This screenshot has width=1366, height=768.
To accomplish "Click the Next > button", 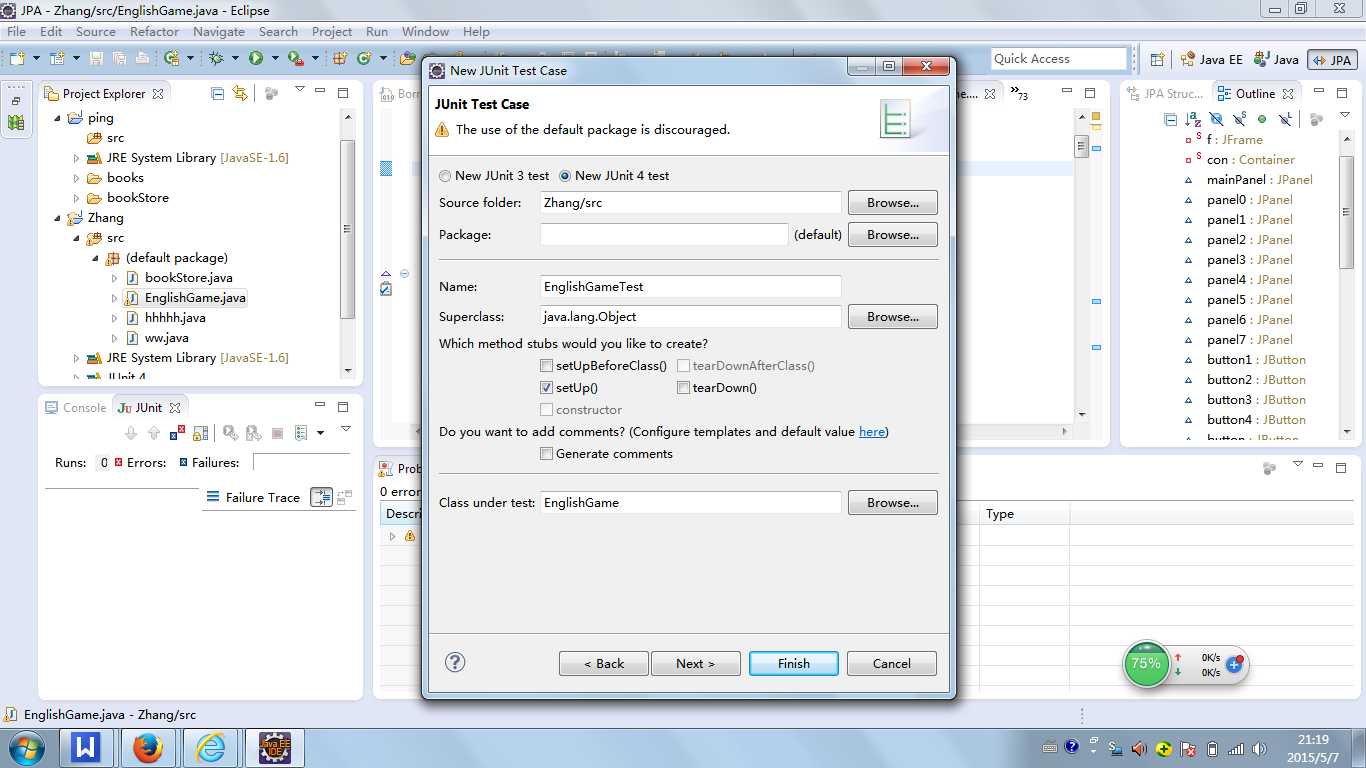I will tap(696, 664).
